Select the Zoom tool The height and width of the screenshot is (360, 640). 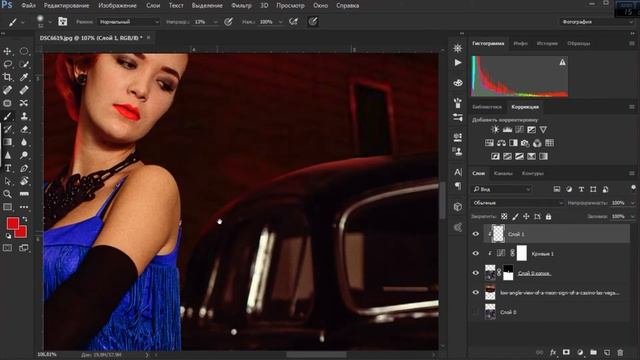pyautogui.click(x=7, y=194)
